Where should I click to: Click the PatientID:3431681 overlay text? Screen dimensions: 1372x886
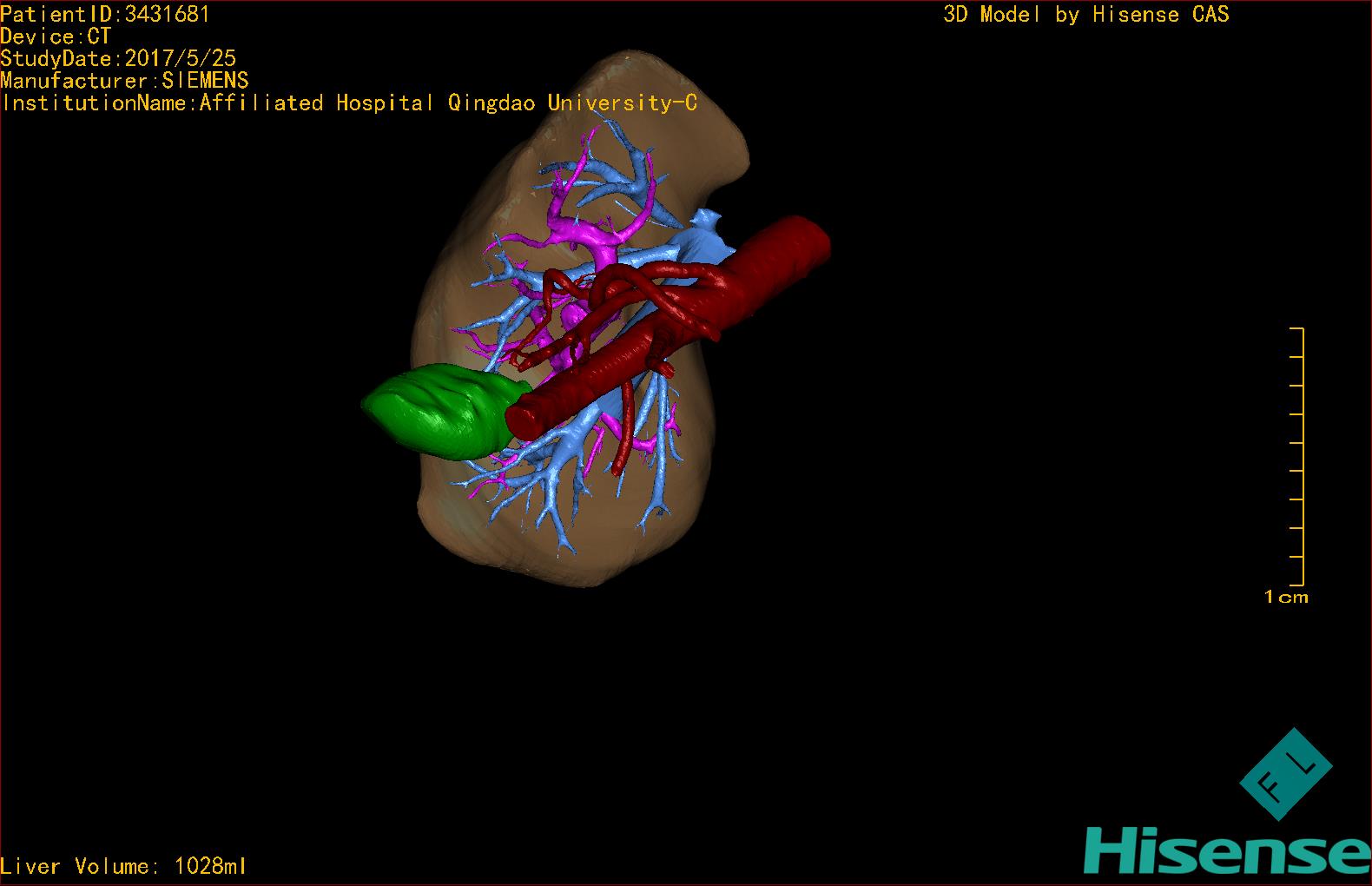(x=105, y=15)
